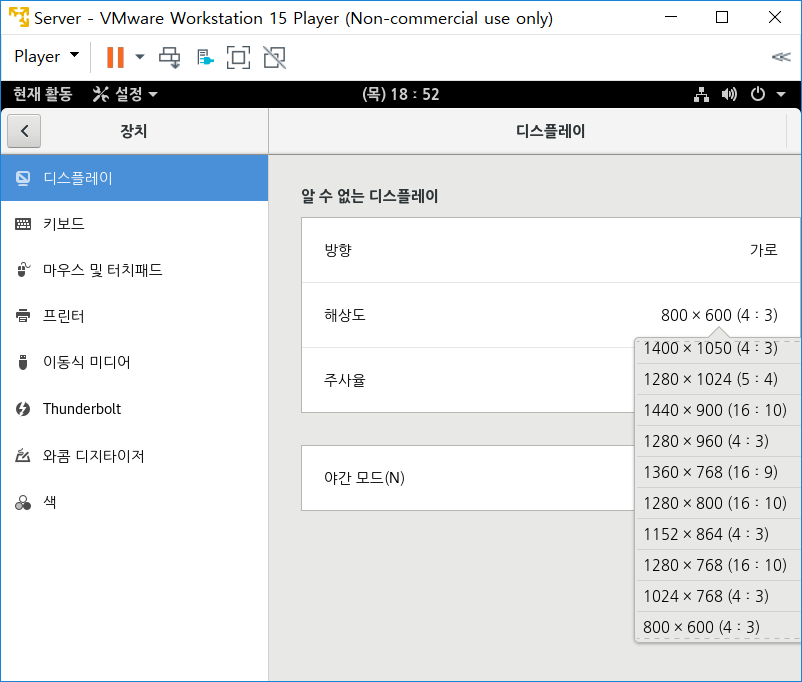Send Ctrl+Alt+Del to the virtual machine

pyautogui.click(x=170, y=57)
